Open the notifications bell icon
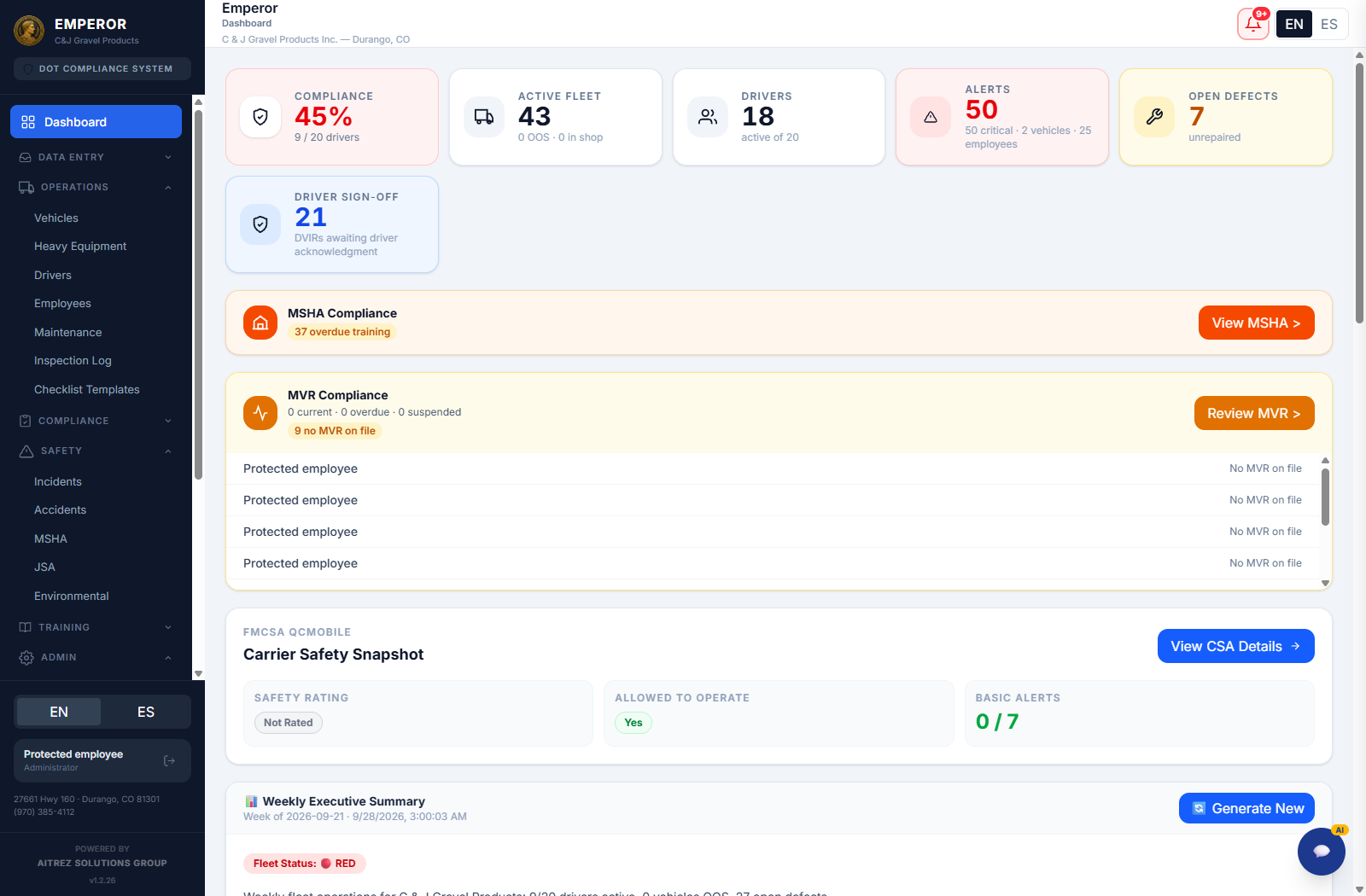Viewport: 1366px width, 896px height. (x=1253, y=24)
